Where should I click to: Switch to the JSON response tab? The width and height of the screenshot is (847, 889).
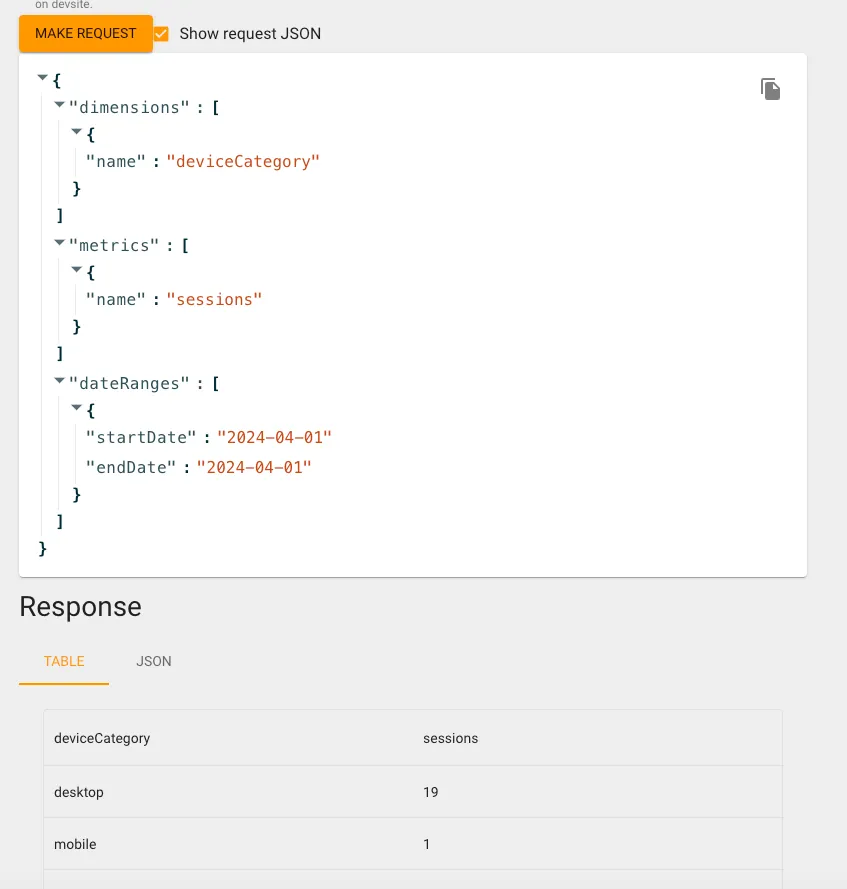tap(154, 661)
